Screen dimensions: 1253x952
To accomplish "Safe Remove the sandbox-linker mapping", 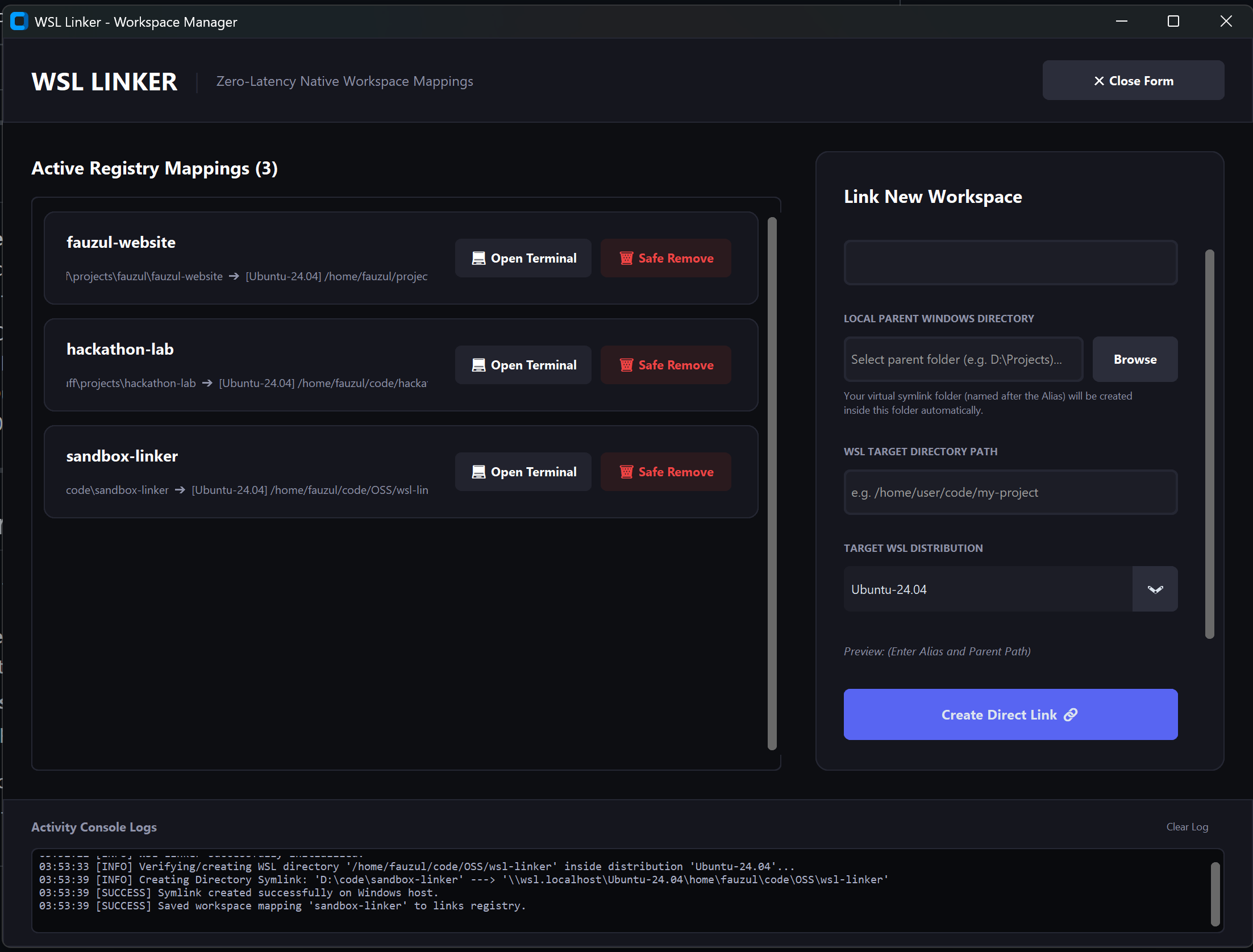I will (666, 472).
